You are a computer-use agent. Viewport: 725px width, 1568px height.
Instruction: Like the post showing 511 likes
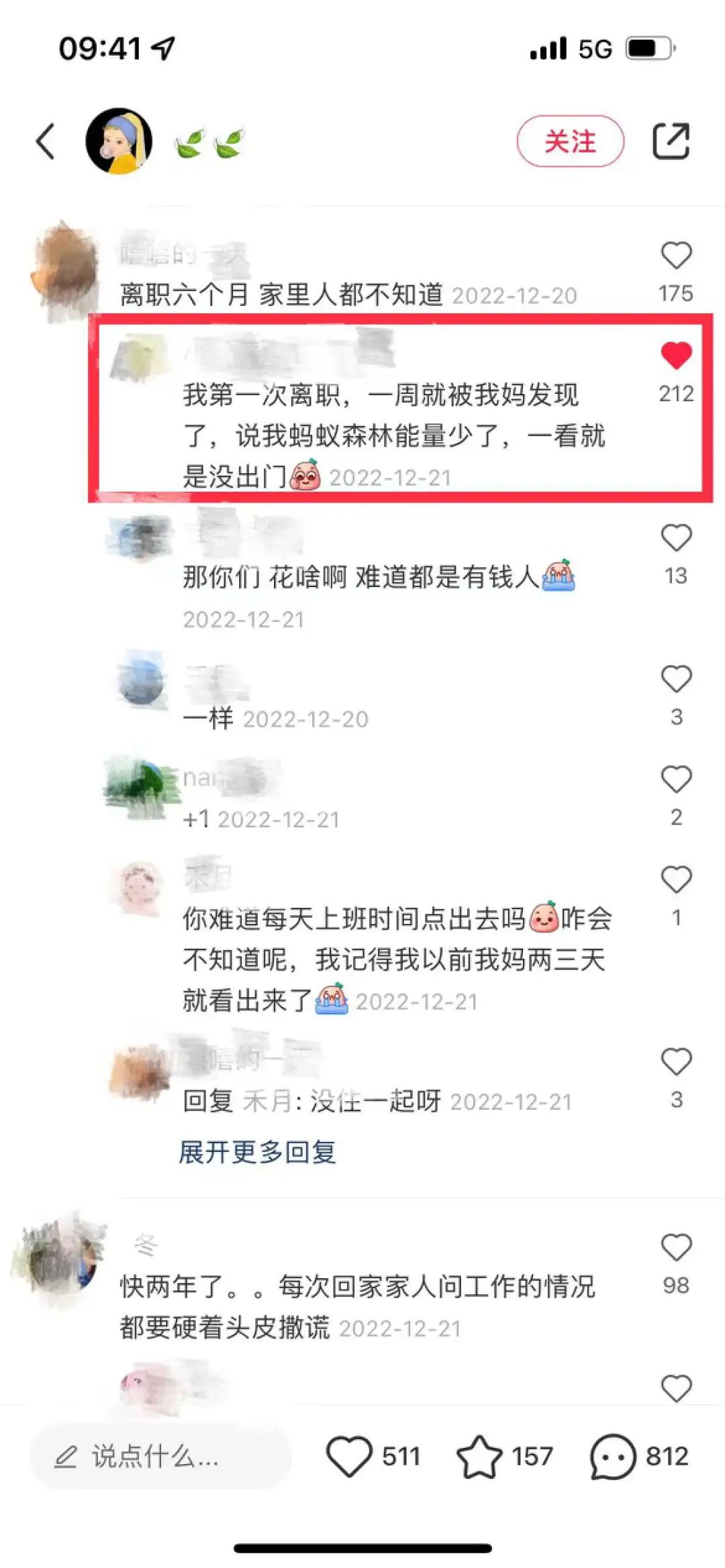349,1456
